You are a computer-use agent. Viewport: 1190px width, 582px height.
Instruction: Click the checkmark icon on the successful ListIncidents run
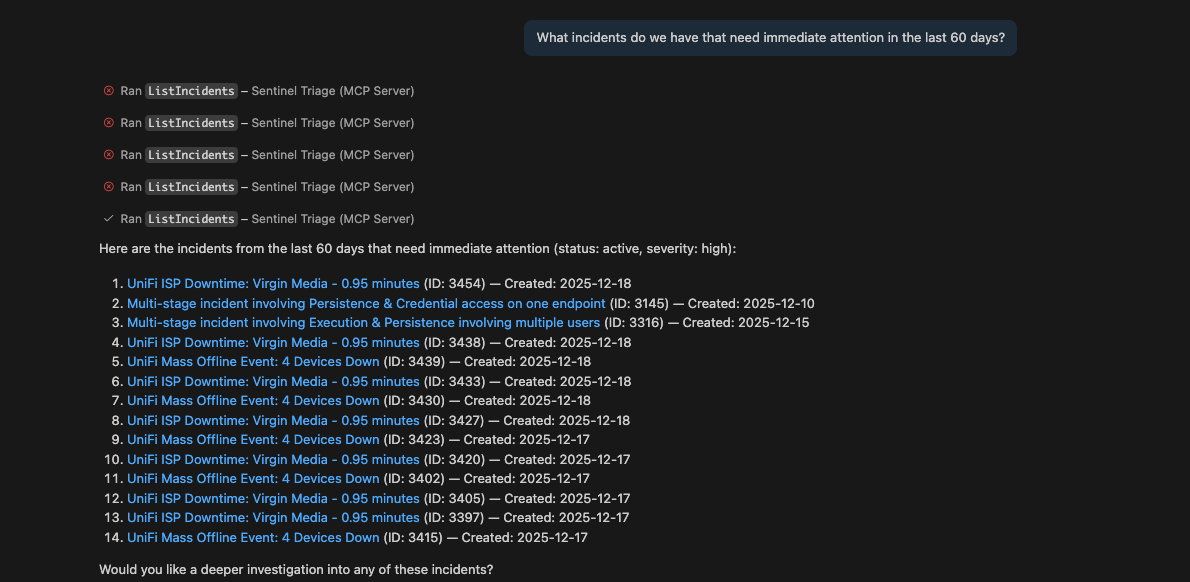point(109,219)
